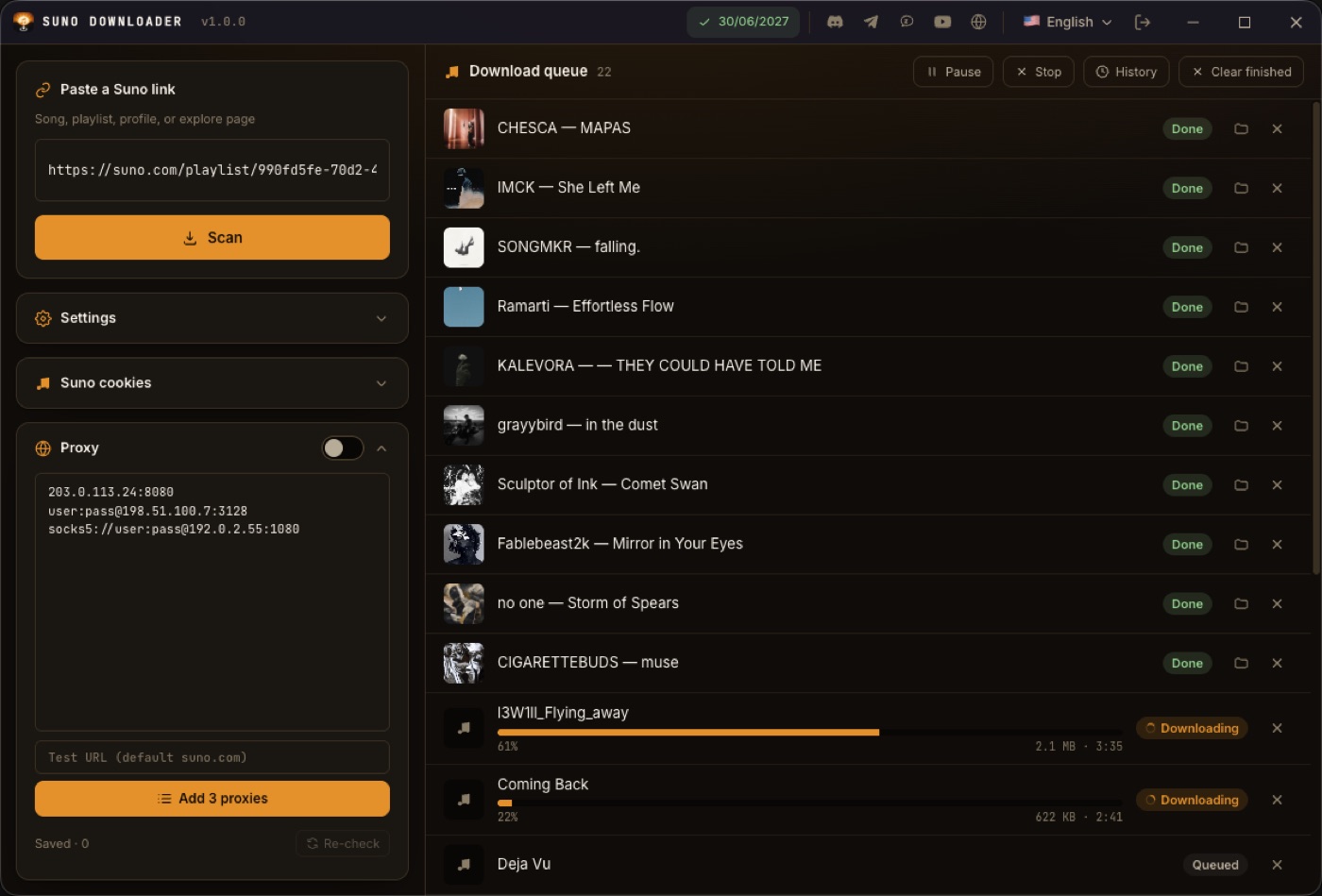Click Add 3 proxies button
Image resolution: width=1322 pixels, height=896 pixels.
[x=212, y=799]
